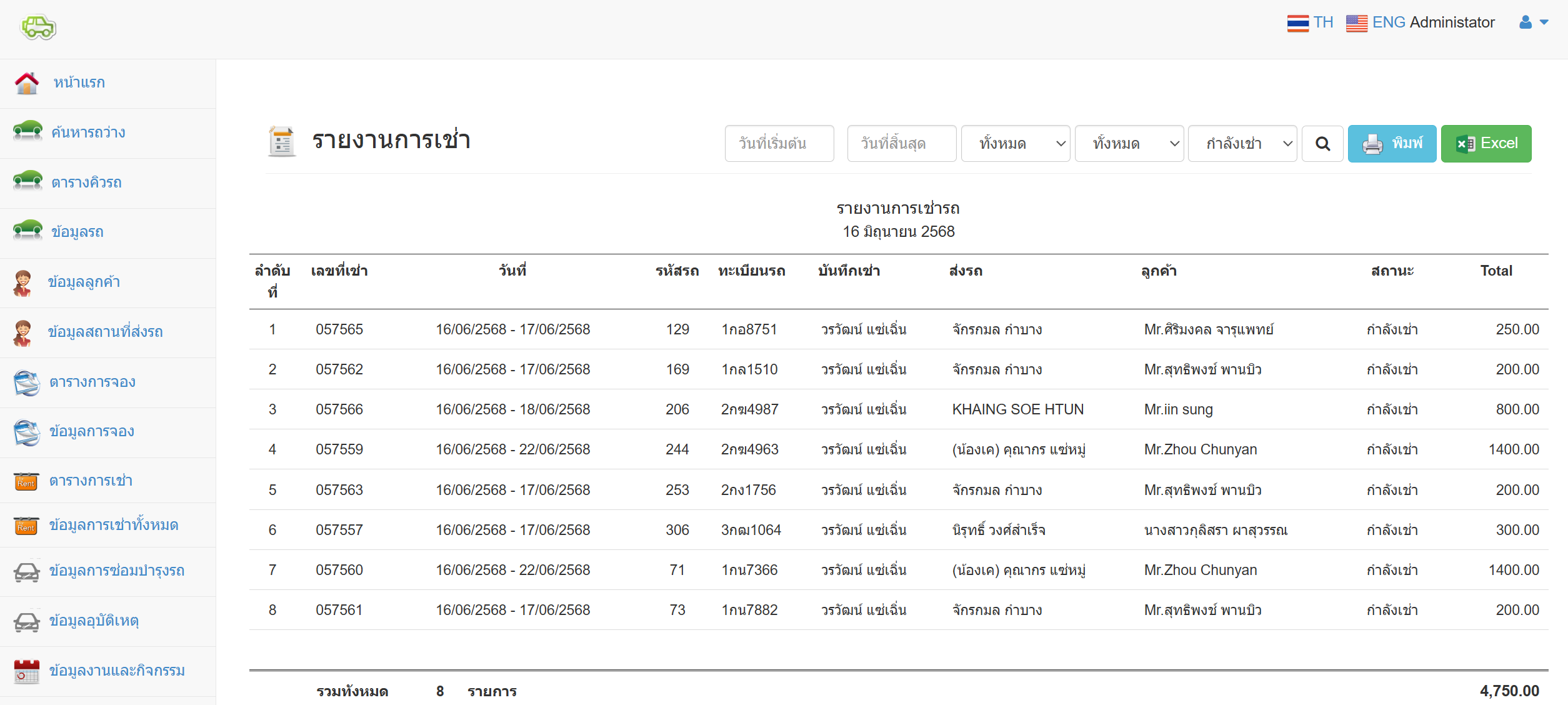The width and height of the screenshot is (1568, 705).
Task: Click rental number 057561
Action: [x=339, y=610]
